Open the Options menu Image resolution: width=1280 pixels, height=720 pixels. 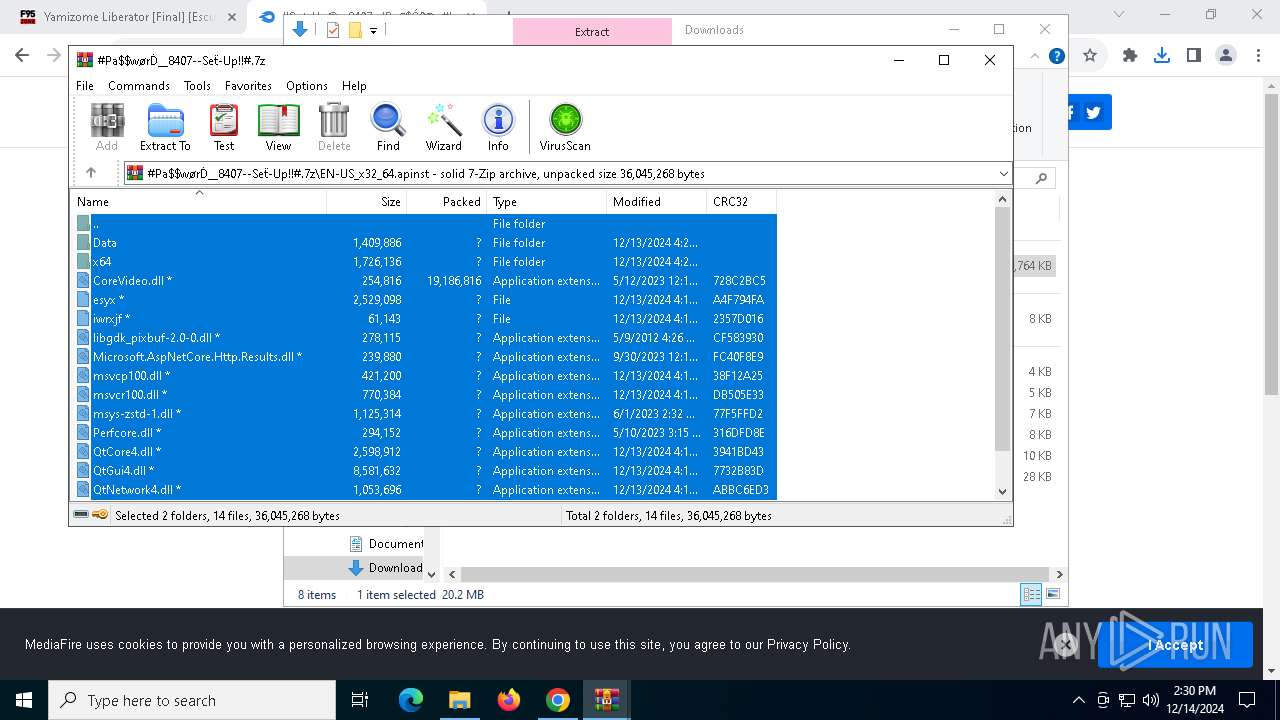307,86
